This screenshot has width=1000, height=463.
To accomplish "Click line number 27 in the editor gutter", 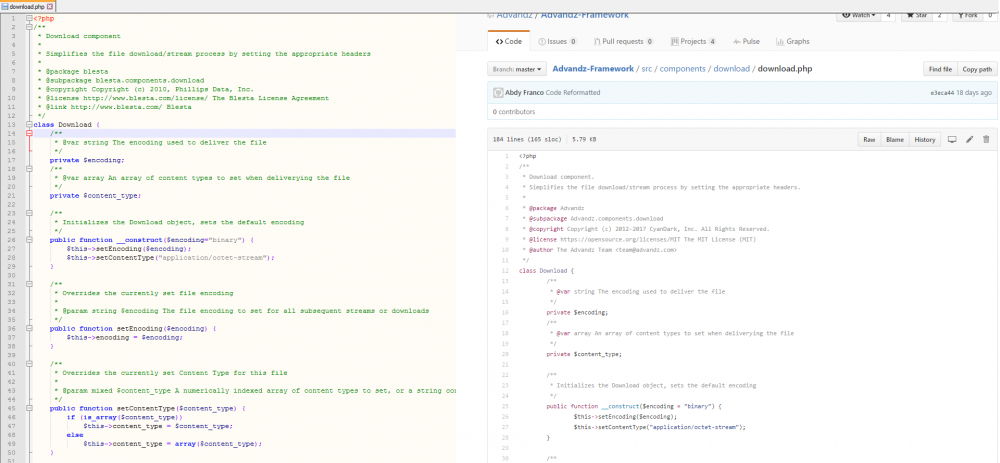I will pos(13,249).
